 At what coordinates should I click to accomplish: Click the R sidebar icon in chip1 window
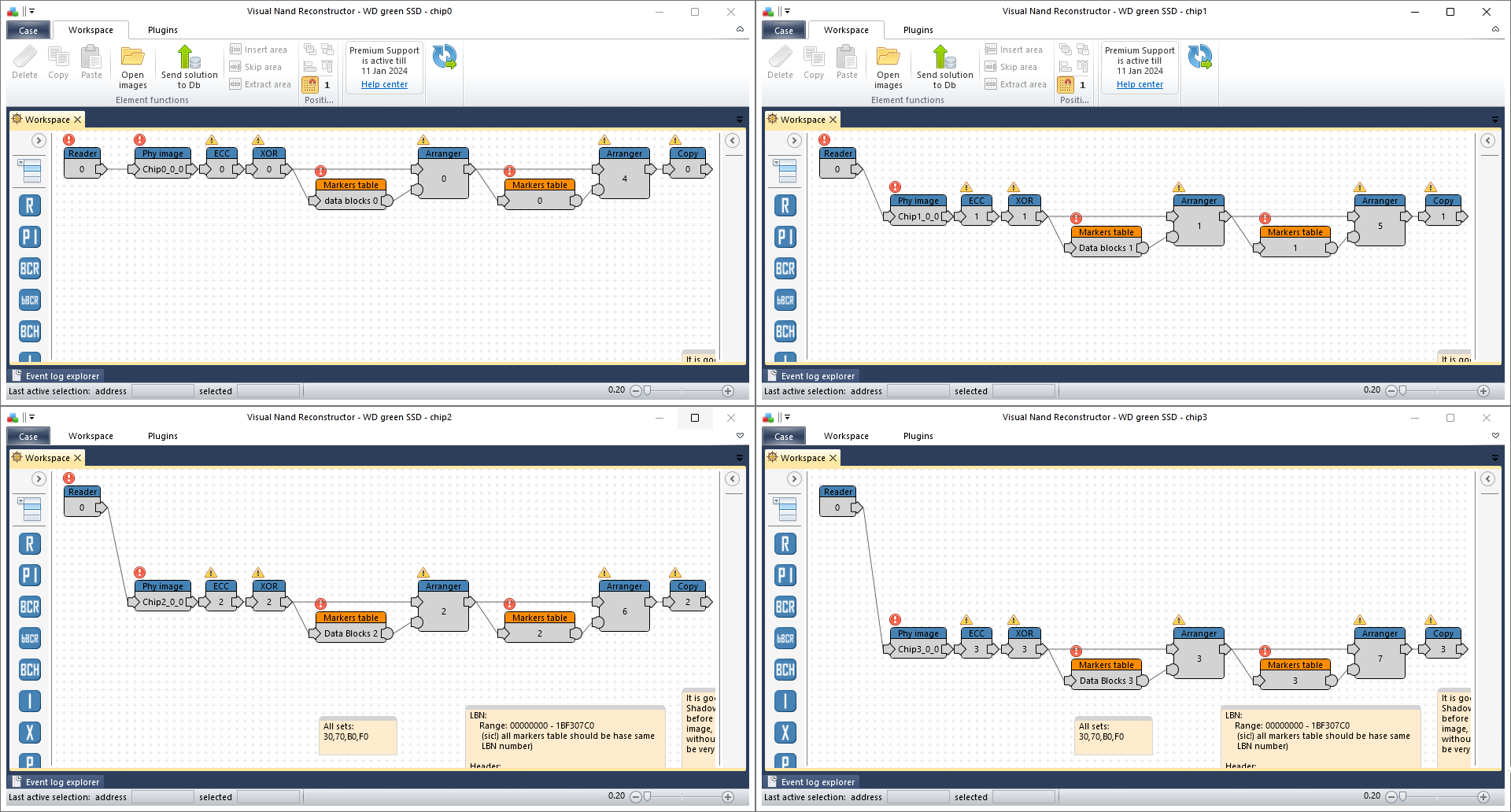point(785,206)
